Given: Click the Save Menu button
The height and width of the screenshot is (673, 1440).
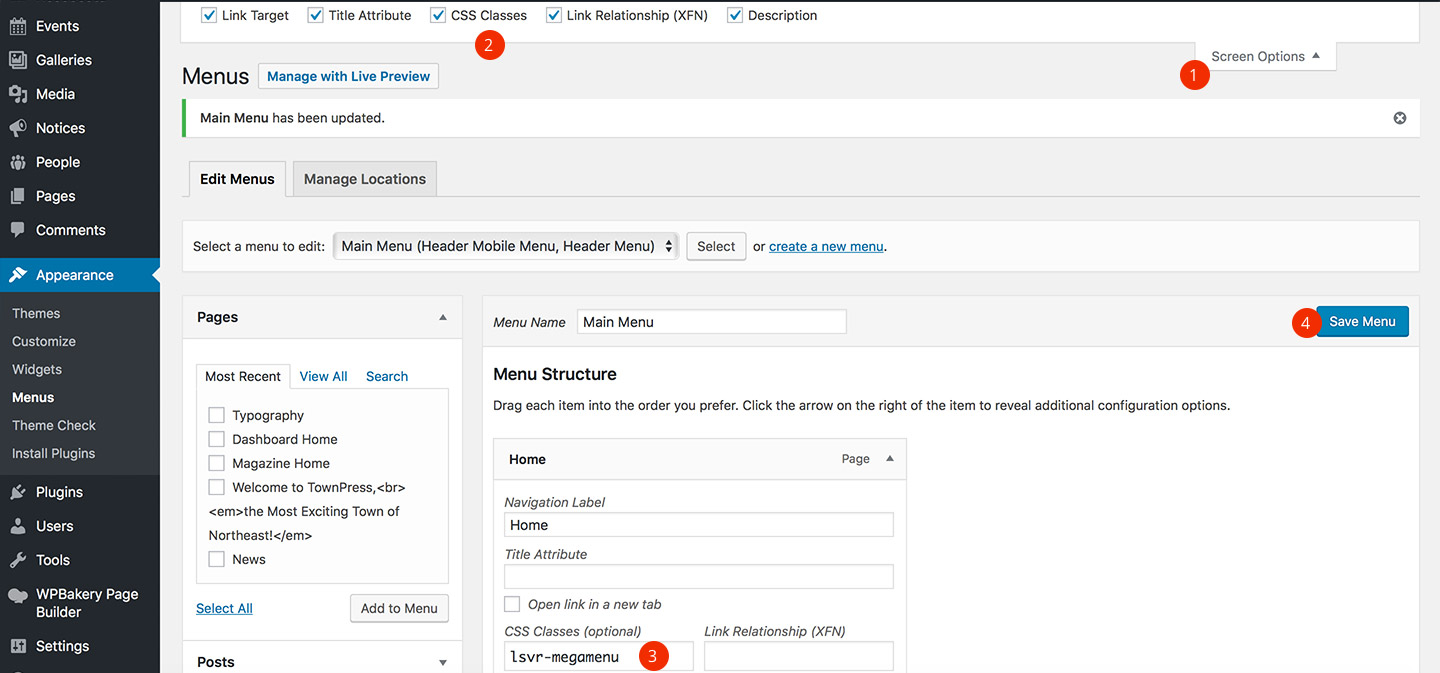Looking at the screenshot, I should coord(1362,322).
